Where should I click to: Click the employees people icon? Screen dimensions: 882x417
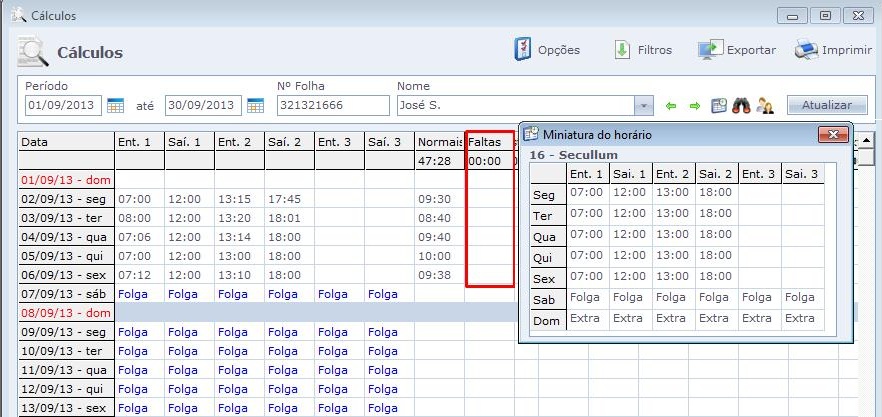pyautogui.click(x=765, y=105)
